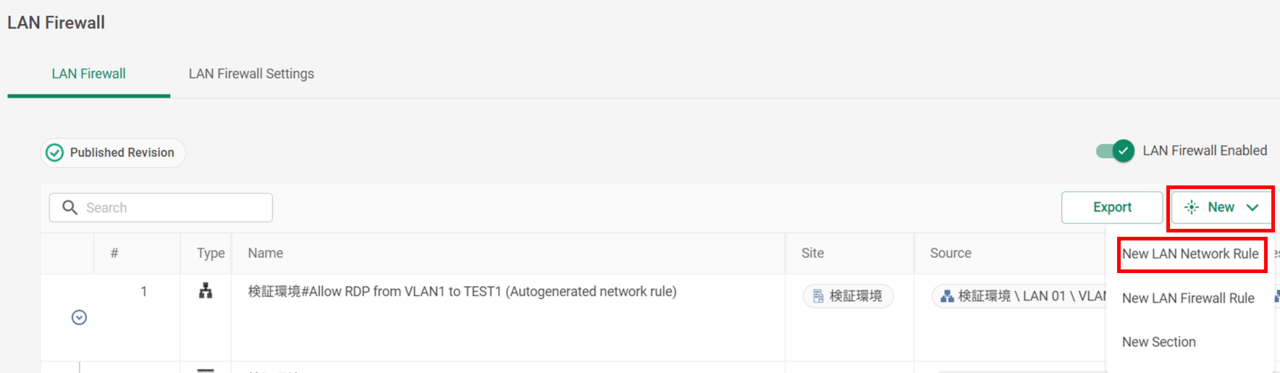Click the Site column header
1280x373 pixels.
point(812,253)
